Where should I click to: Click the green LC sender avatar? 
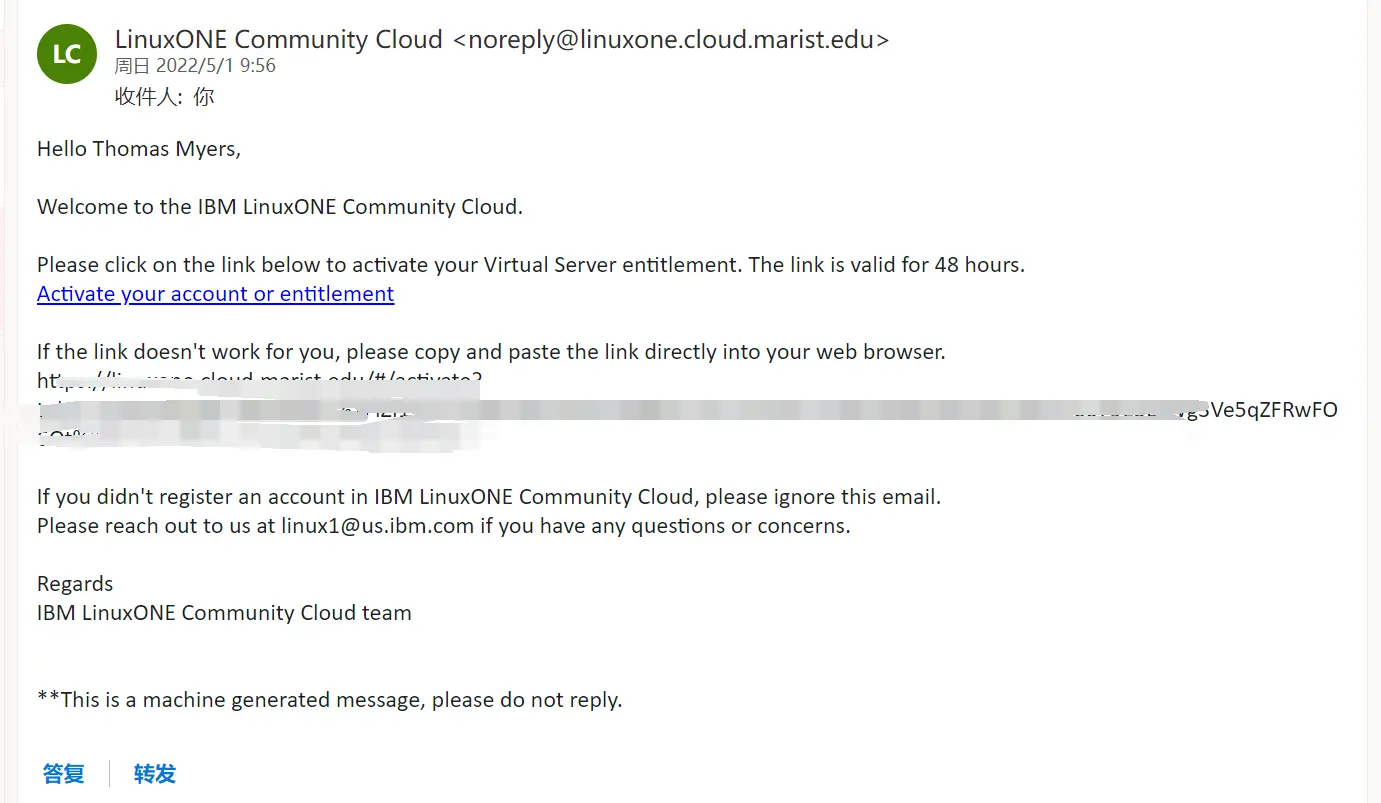(67, 54)
